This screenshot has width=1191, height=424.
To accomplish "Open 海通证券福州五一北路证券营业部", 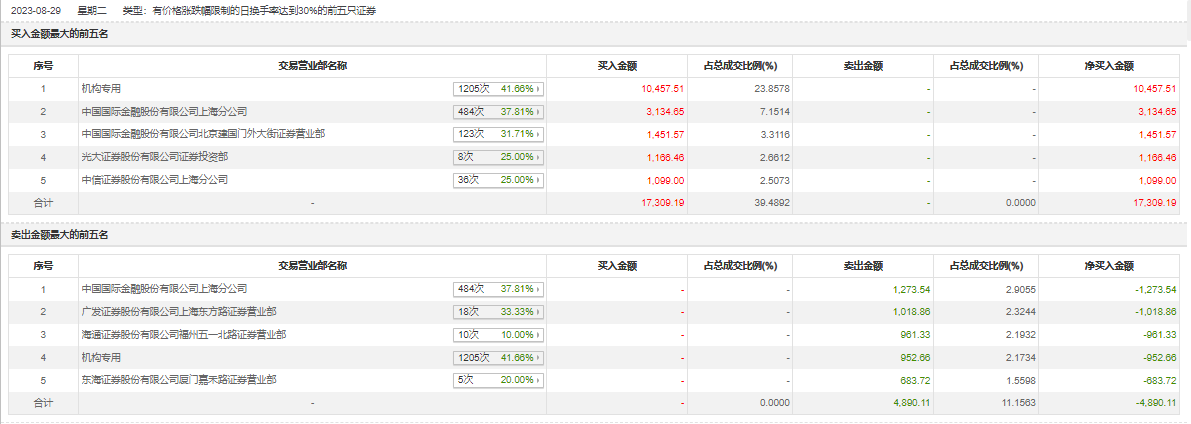I will 184,334.
